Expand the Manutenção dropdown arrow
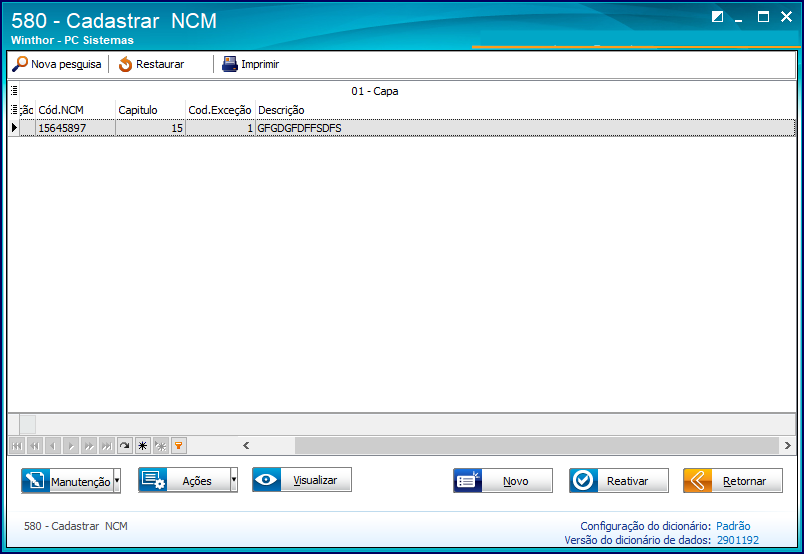804x554 pixels. pos(117,481)
